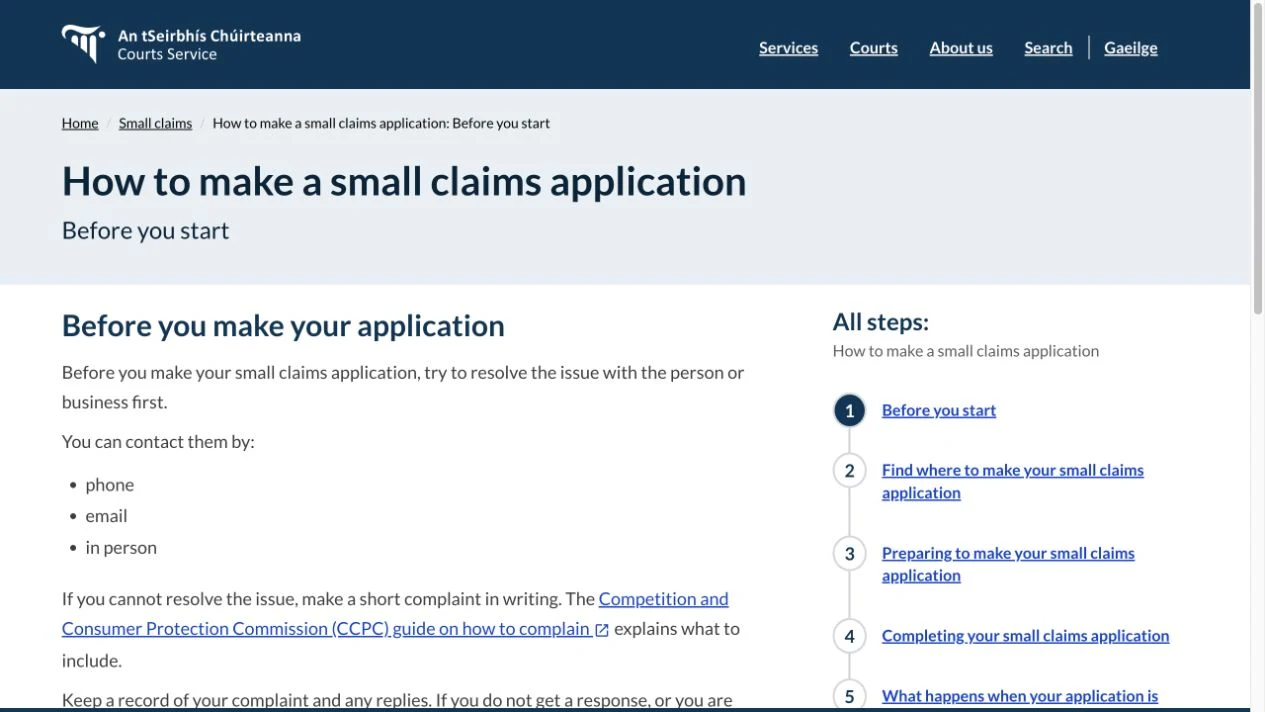
Task: Go to Home breadcrumb
Action: click(x=80, y=123)
